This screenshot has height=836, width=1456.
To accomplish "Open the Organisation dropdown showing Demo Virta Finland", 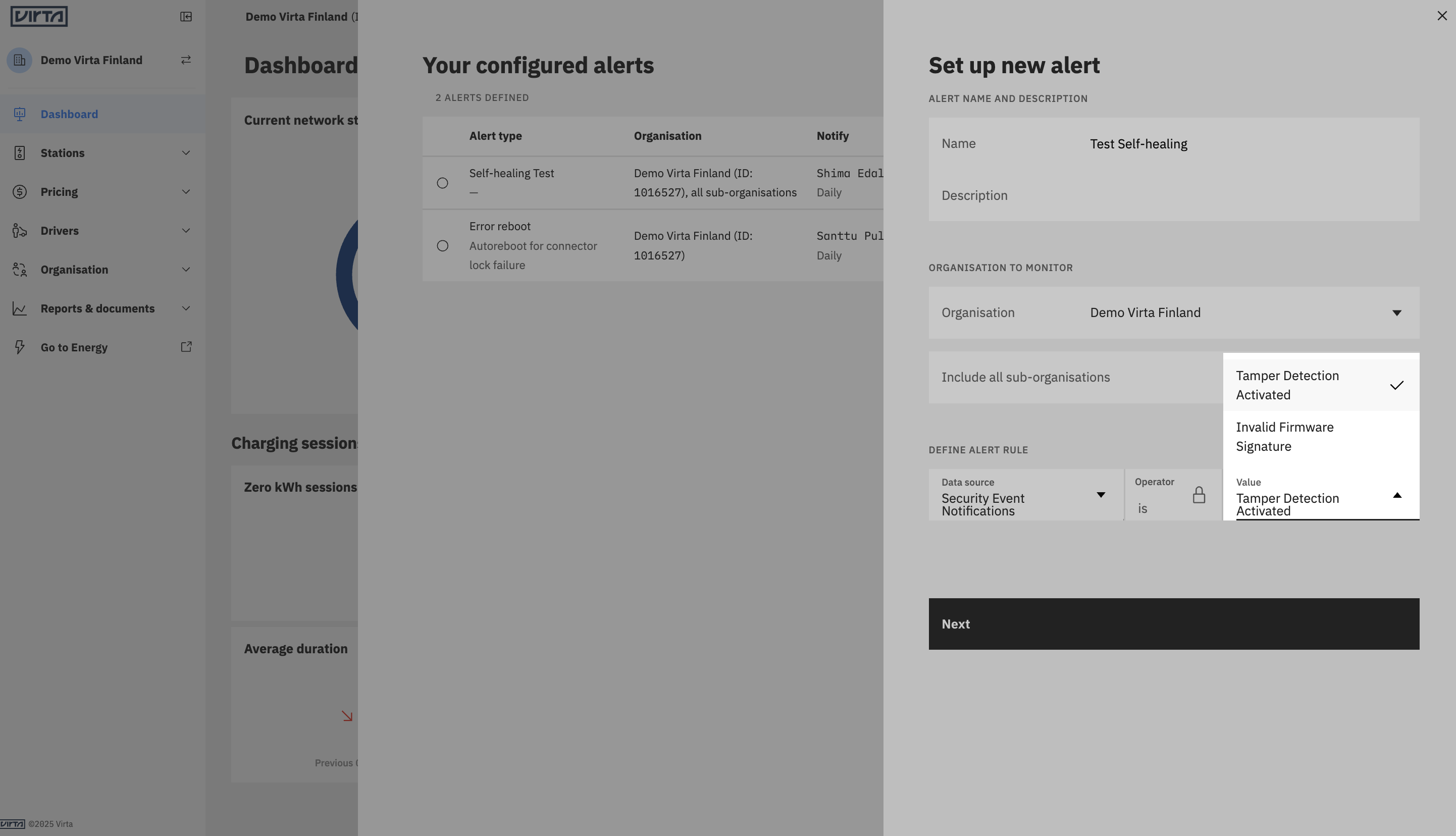I will (1173, 312).
